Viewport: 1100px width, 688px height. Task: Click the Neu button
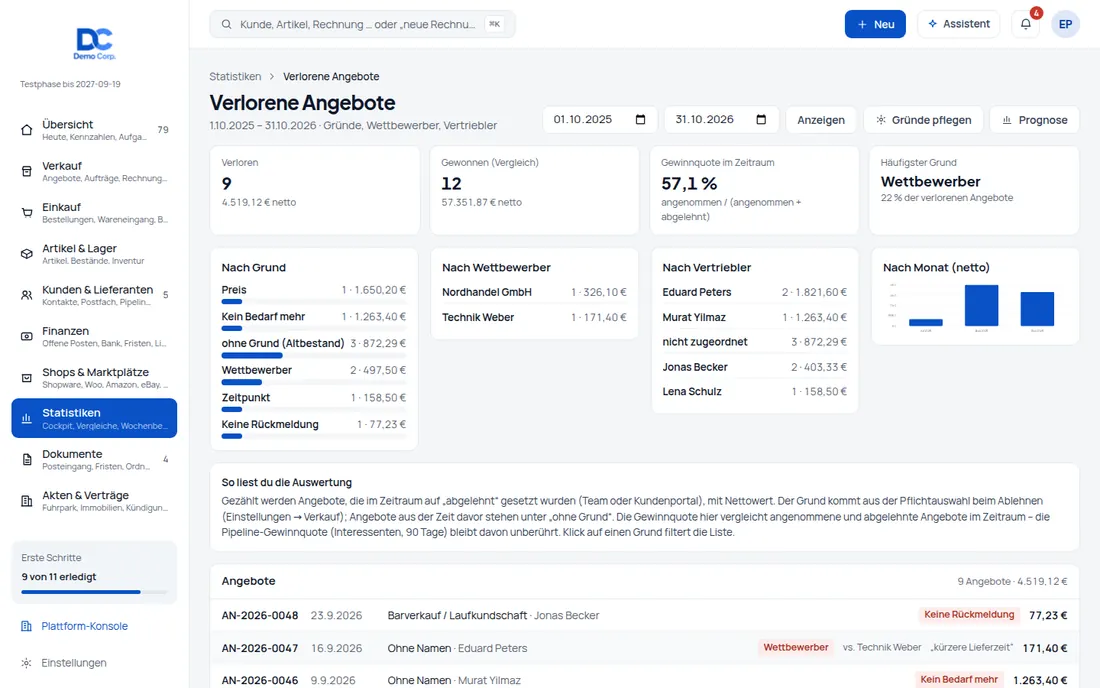click(x=875, y=24)
